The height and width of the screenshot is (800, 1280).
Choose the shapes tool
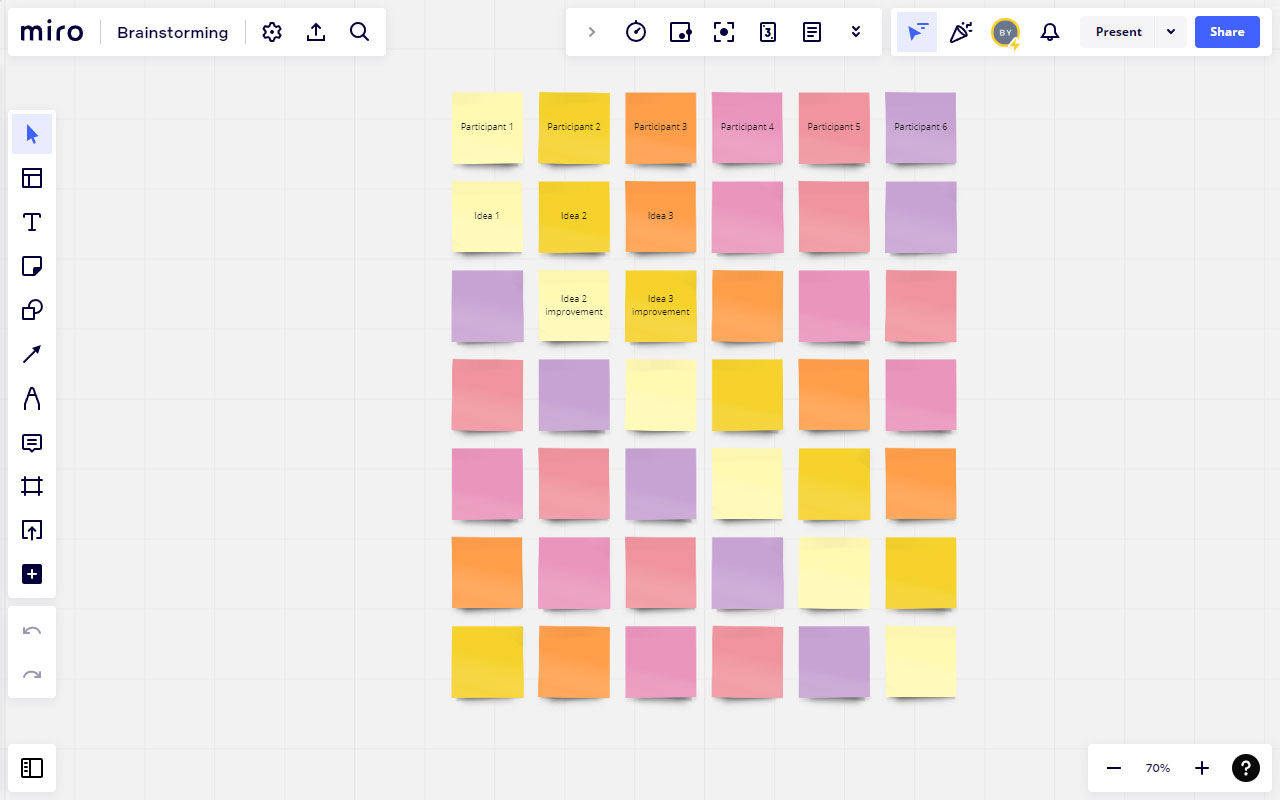click(32, 310)
